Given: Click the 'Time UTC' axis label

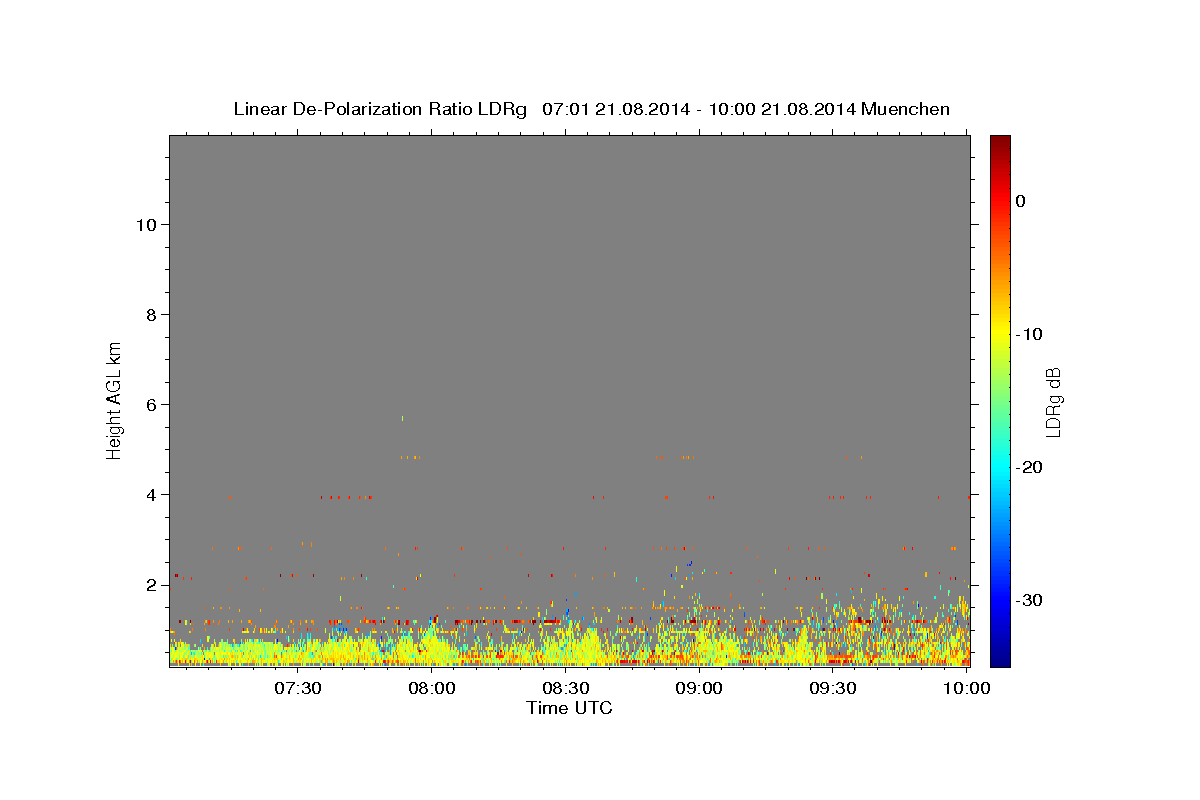Looking at the screenshot, I should (x=569, y=708).
